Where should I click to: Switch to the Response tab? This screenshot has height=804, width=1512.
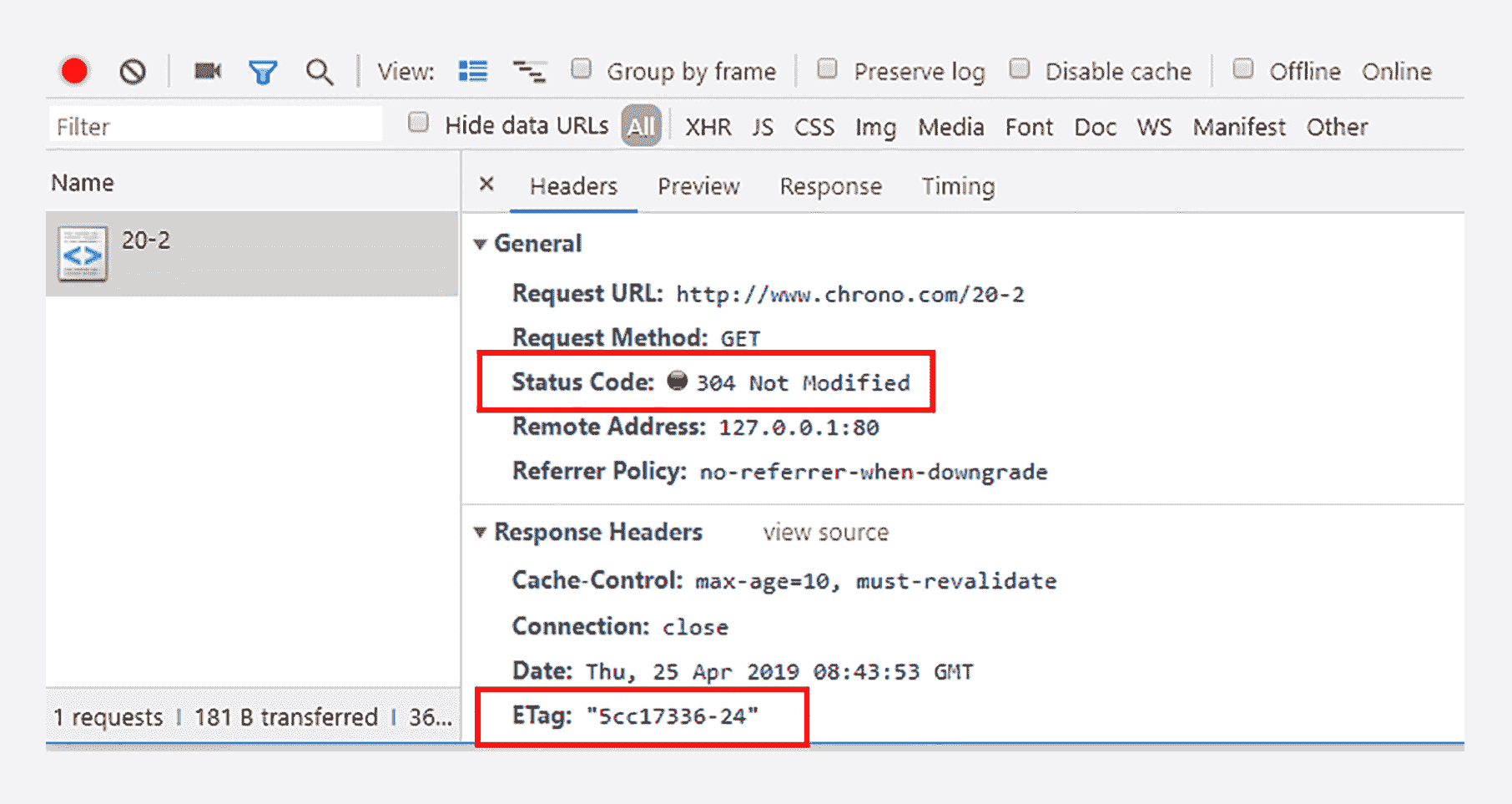[x=830, y=186]
